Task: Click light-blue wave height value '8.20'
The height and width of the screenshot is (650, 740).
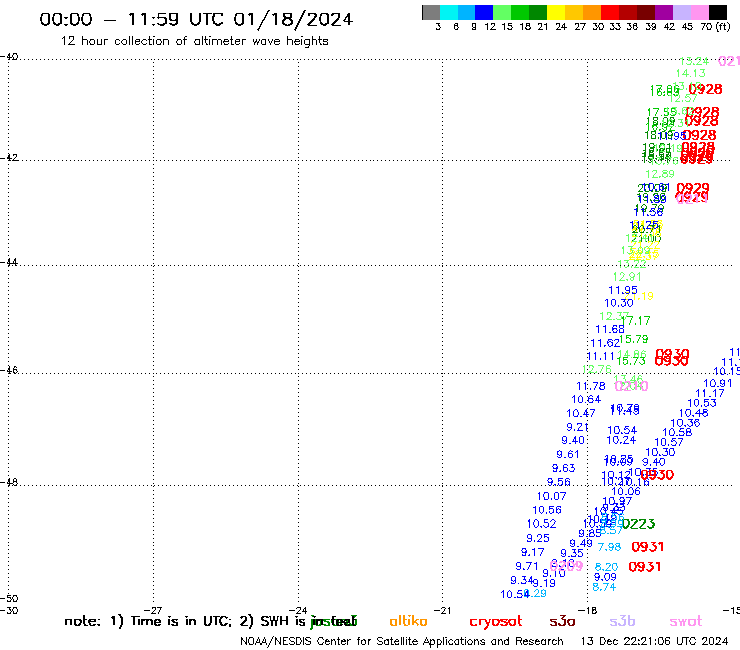Action: (606, 567)
